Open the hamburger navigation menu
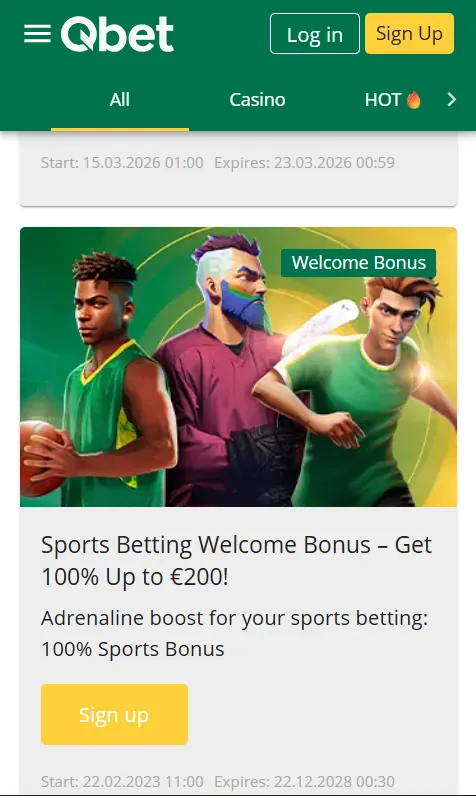476x796 pixels. click(x=37, y=34)
